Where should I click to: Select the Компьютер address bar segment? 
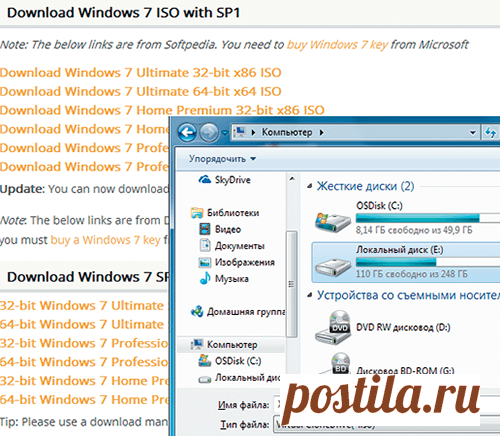click(287, 132)
